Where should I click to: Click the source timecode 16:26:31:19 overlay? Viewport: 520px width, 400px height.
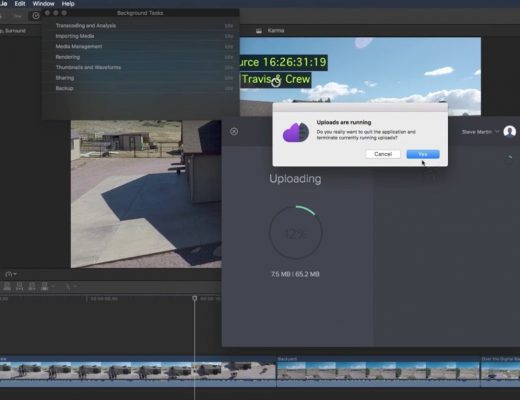coord(284,62)
